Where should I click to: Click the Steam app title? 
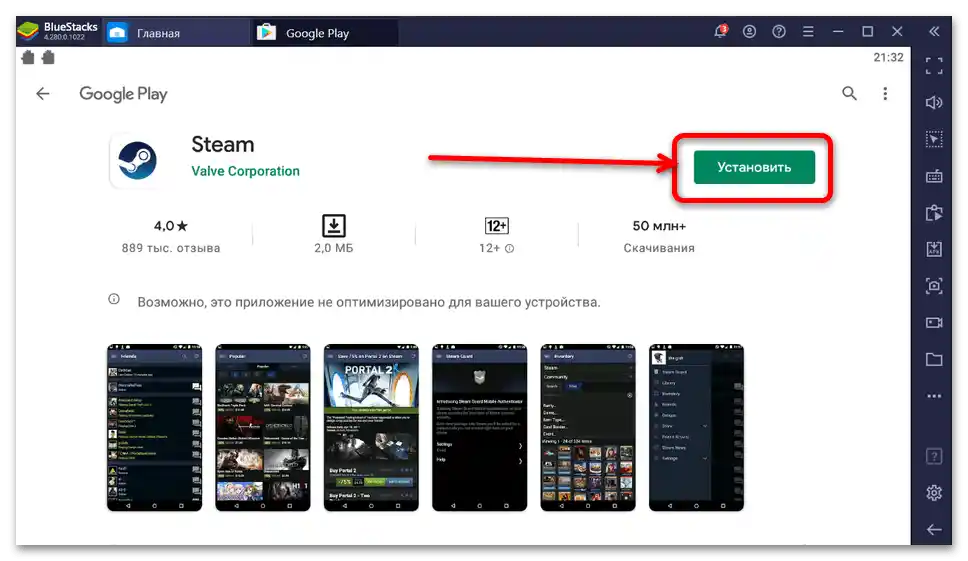(223, 144)
